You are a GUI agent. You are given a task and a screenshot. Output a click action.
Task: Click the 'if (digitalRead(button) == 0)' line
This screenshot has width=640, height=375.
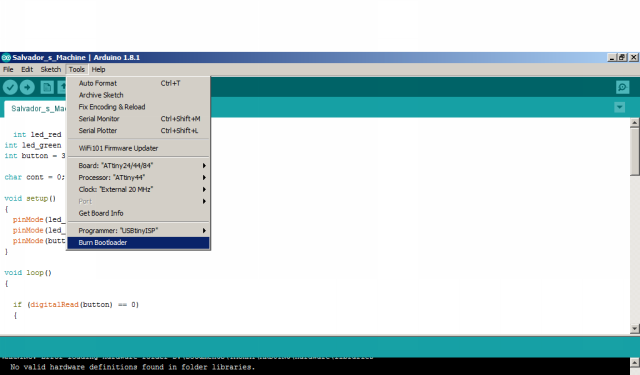[x=76, y=304]
